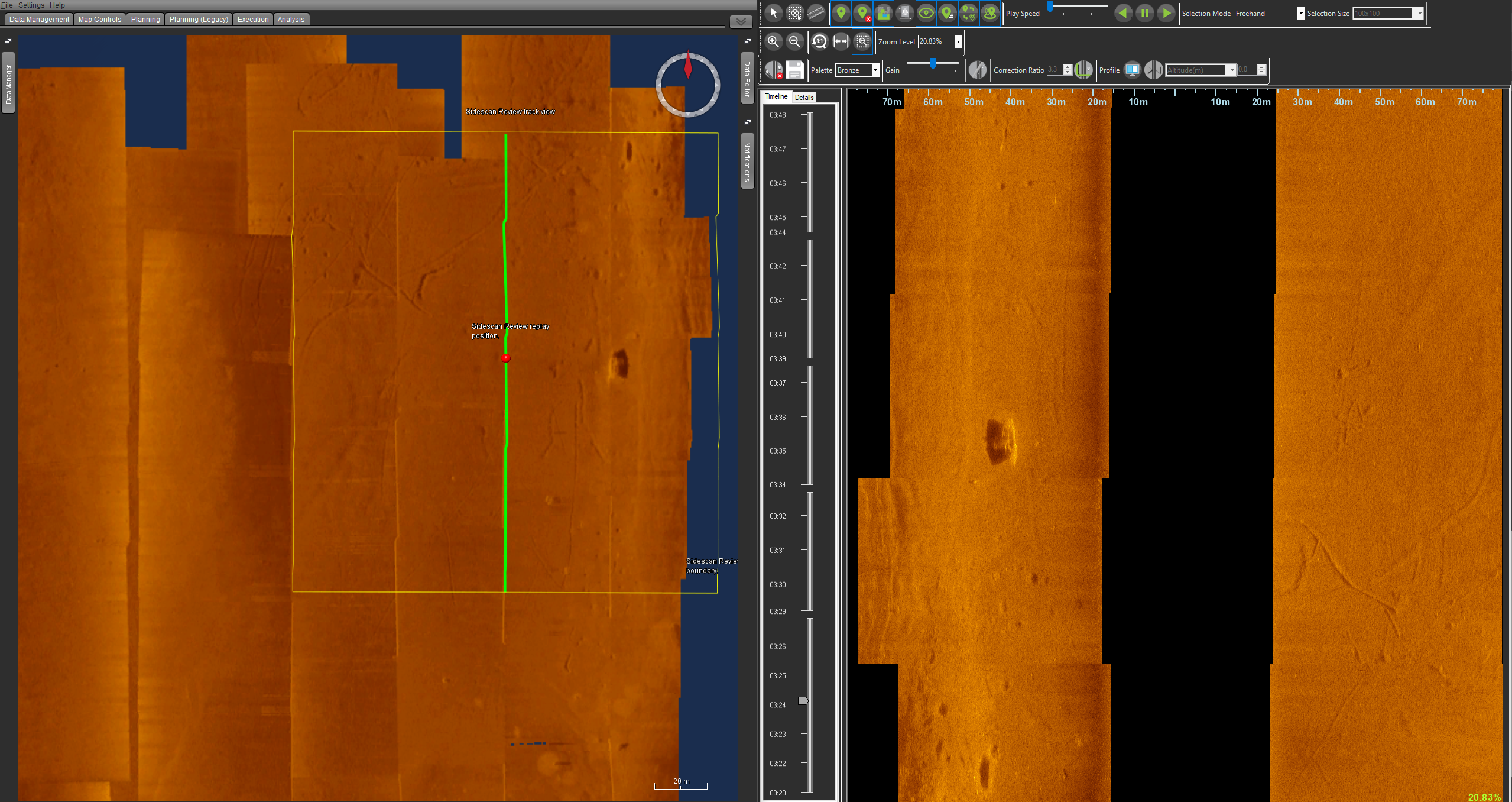This screenshot has height=802, width=1512.
Task: Toggle the sidescan profile display button
Action: click(x=1131, y=70)
